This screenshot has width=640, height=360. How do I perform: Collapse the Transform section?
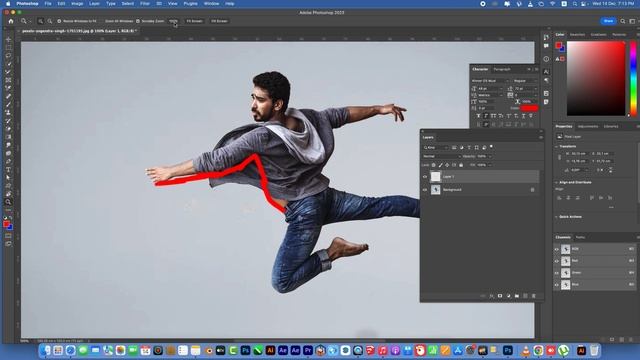coord(557,146)
